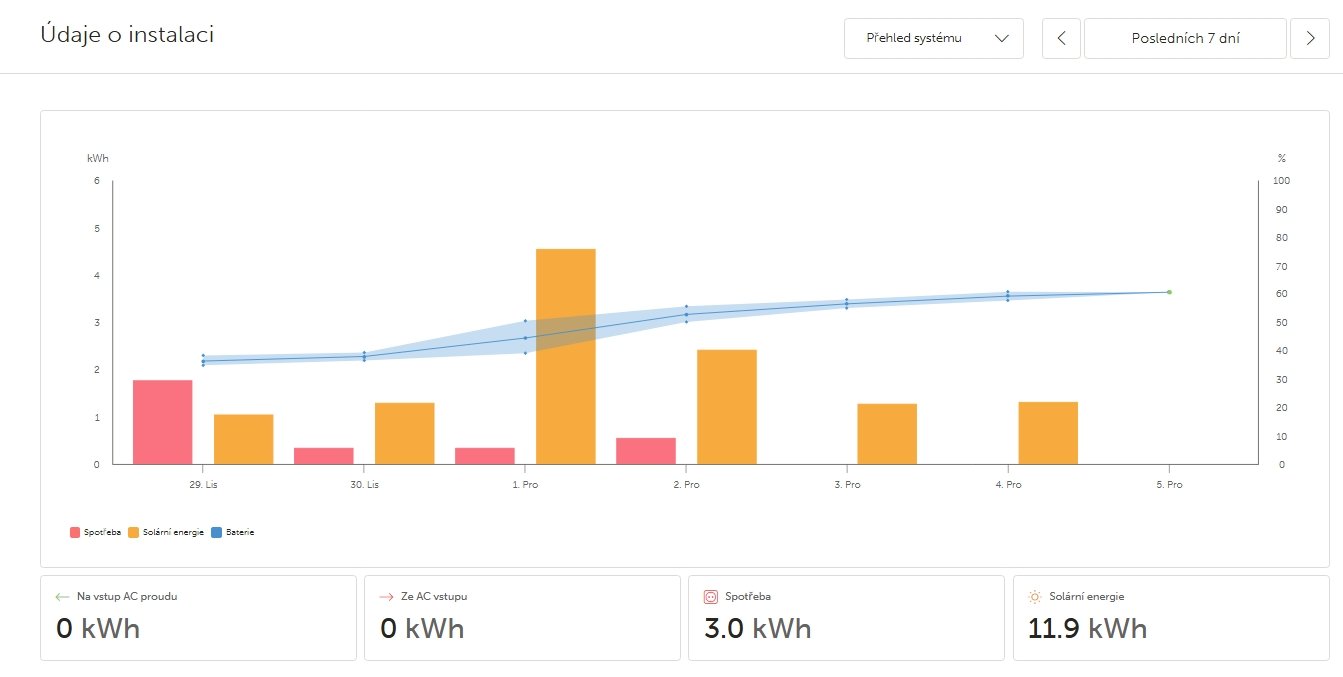Screen dimensions: 1343x677
Task: Click the red arrow Ze AC vstupu icon
Action: point(386,596)
